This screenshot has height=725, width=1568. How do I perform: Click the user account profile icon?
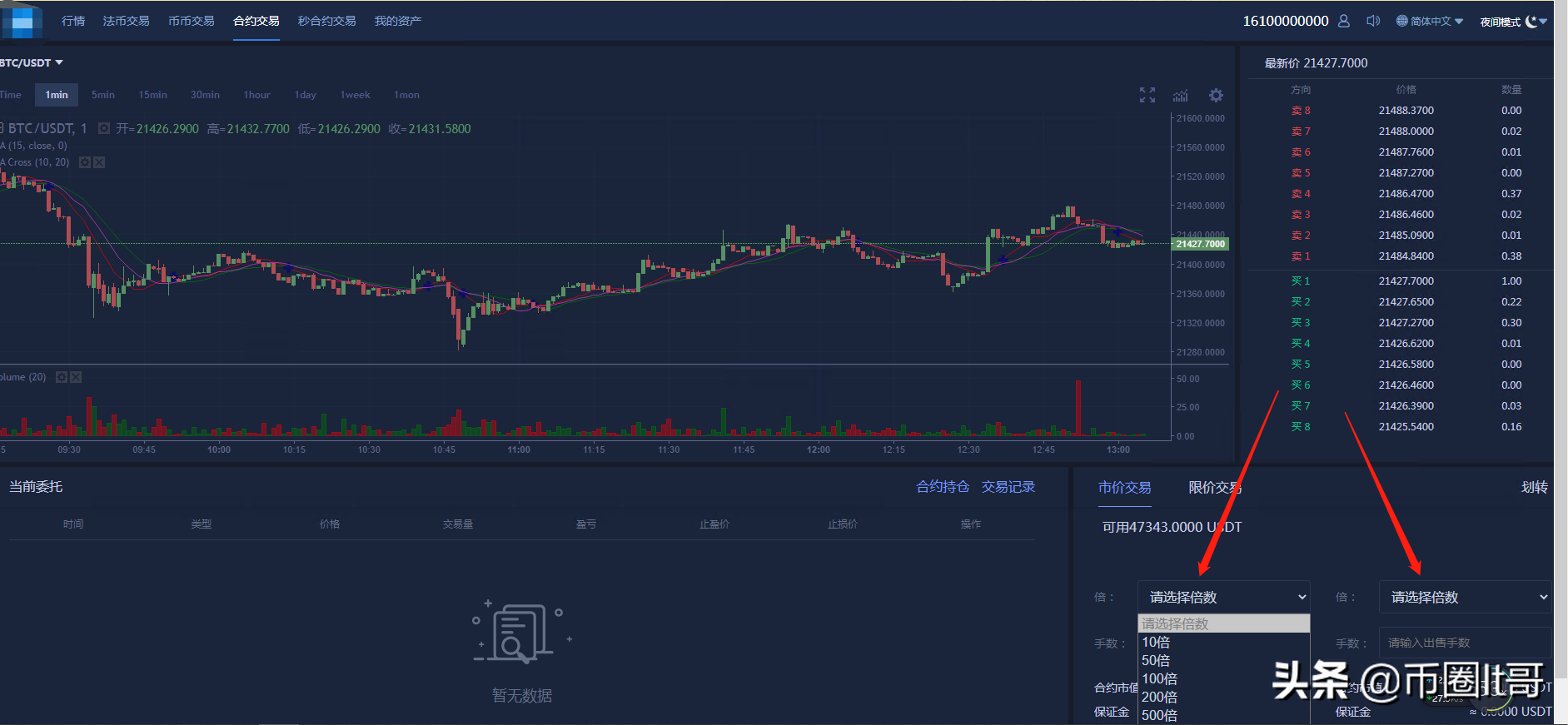tap(1344, 21)
